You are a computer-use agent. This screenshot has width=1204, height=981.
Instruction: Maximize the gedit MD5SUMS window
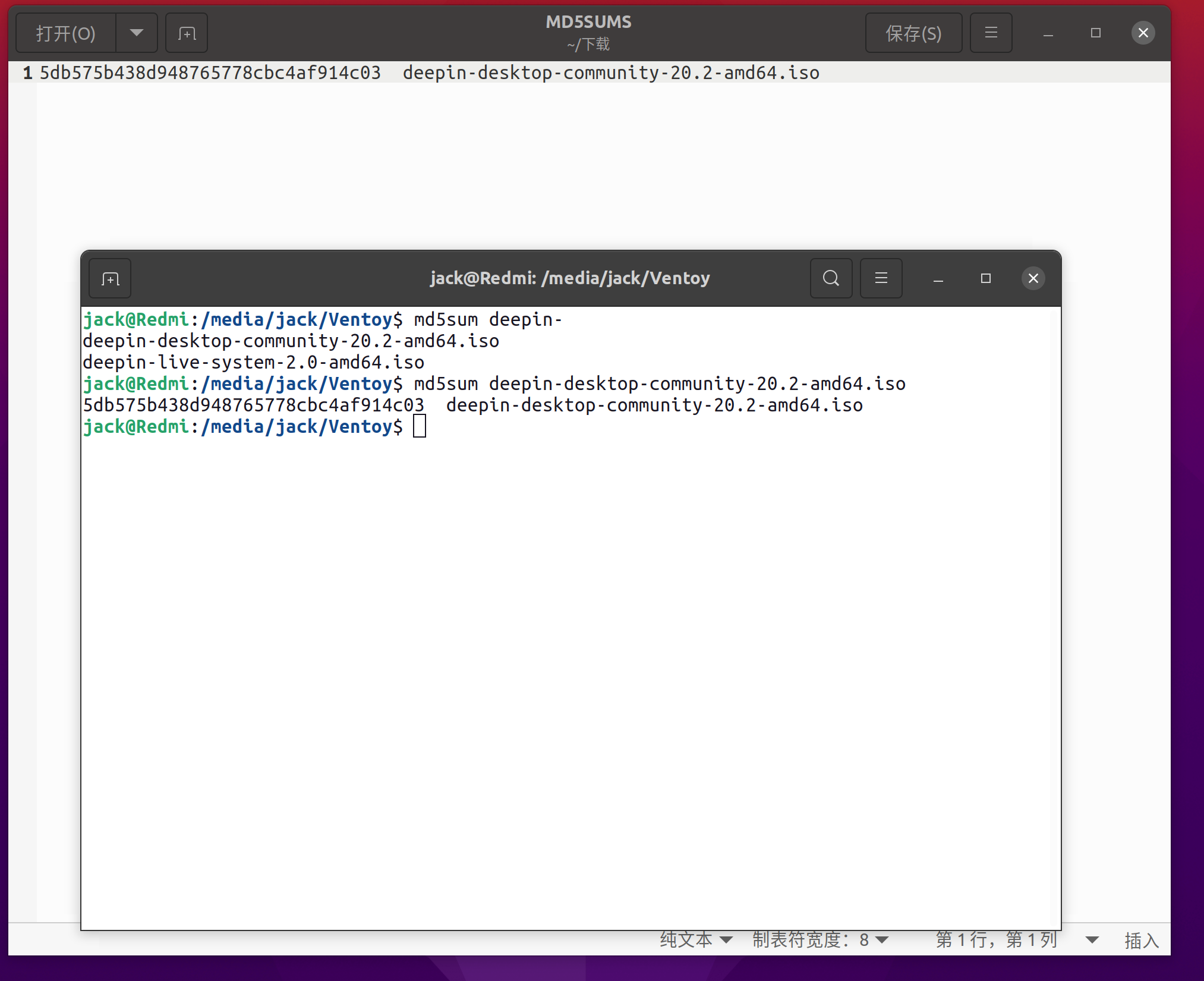(1095, 33)
